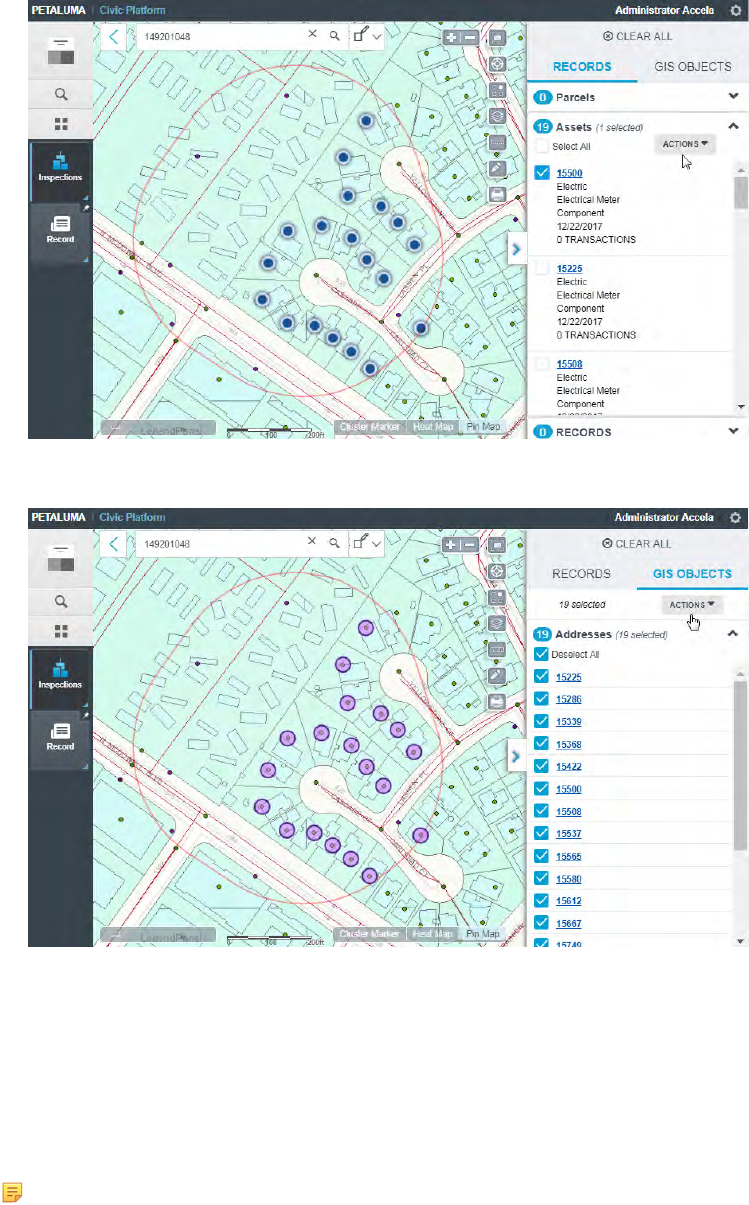Click the measure ruler tool in top screenshot

tap(496, 143)
